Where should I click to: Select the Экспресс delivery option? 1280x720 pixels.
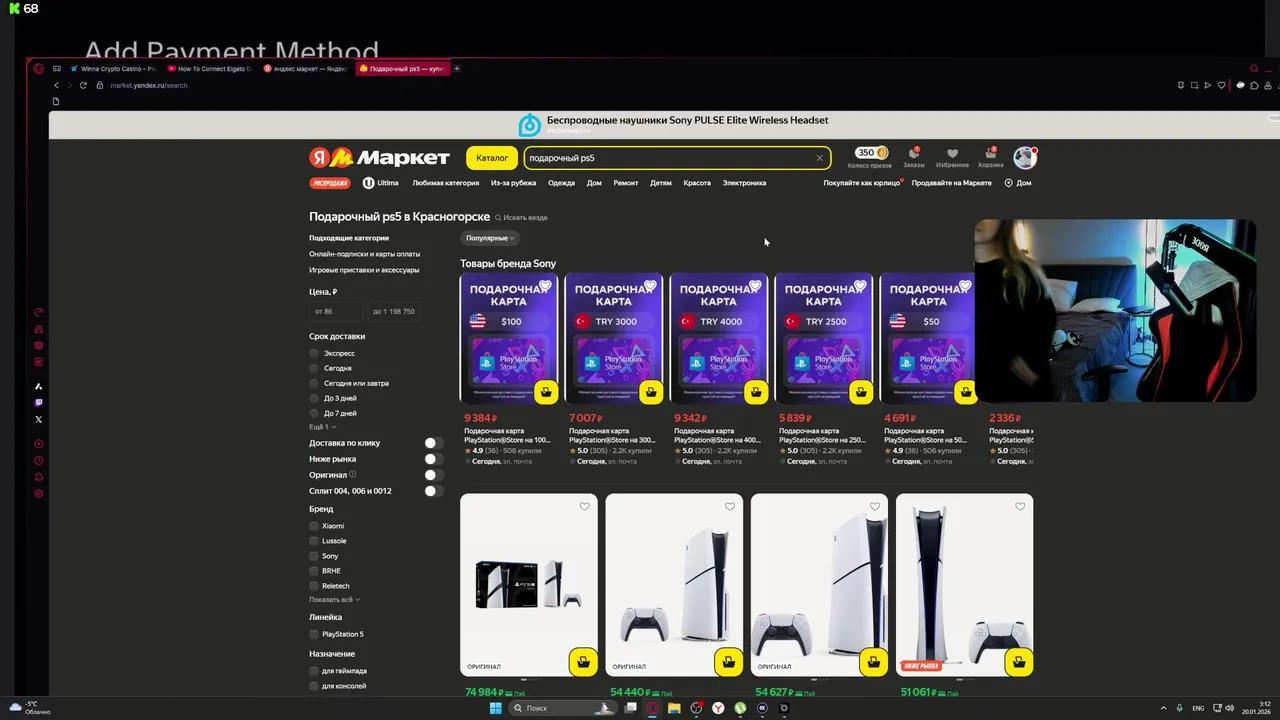[x=314, y=353]
